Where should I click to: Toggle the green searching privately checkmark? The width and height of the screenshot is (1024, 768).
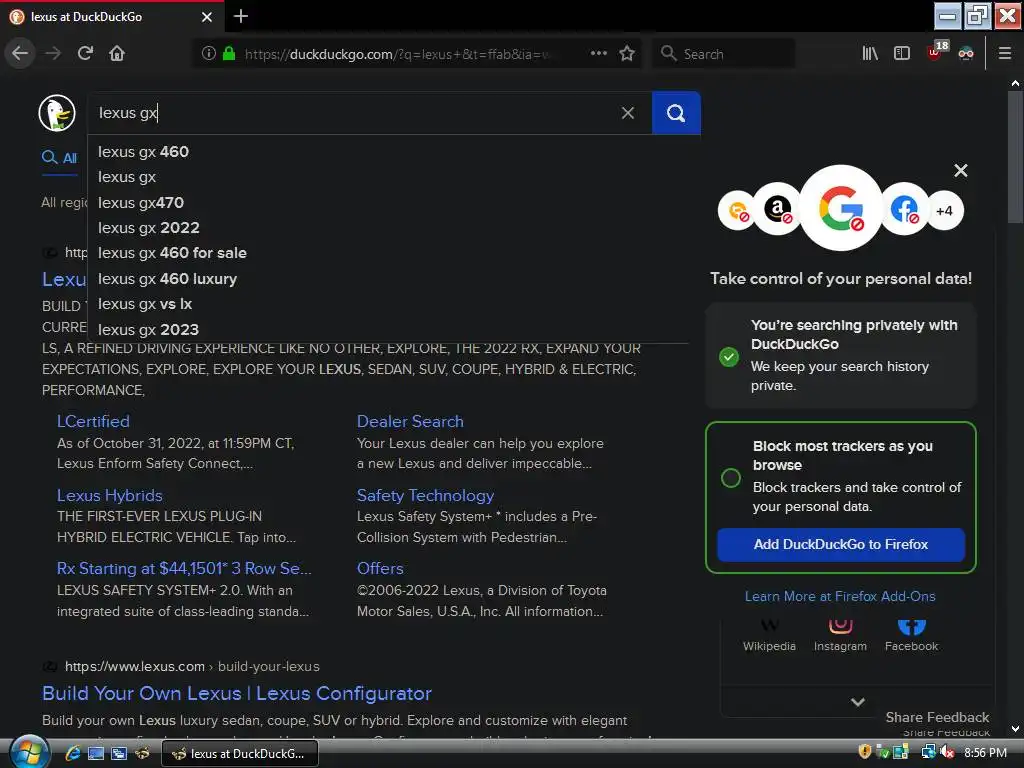click(x=729, y=357)
